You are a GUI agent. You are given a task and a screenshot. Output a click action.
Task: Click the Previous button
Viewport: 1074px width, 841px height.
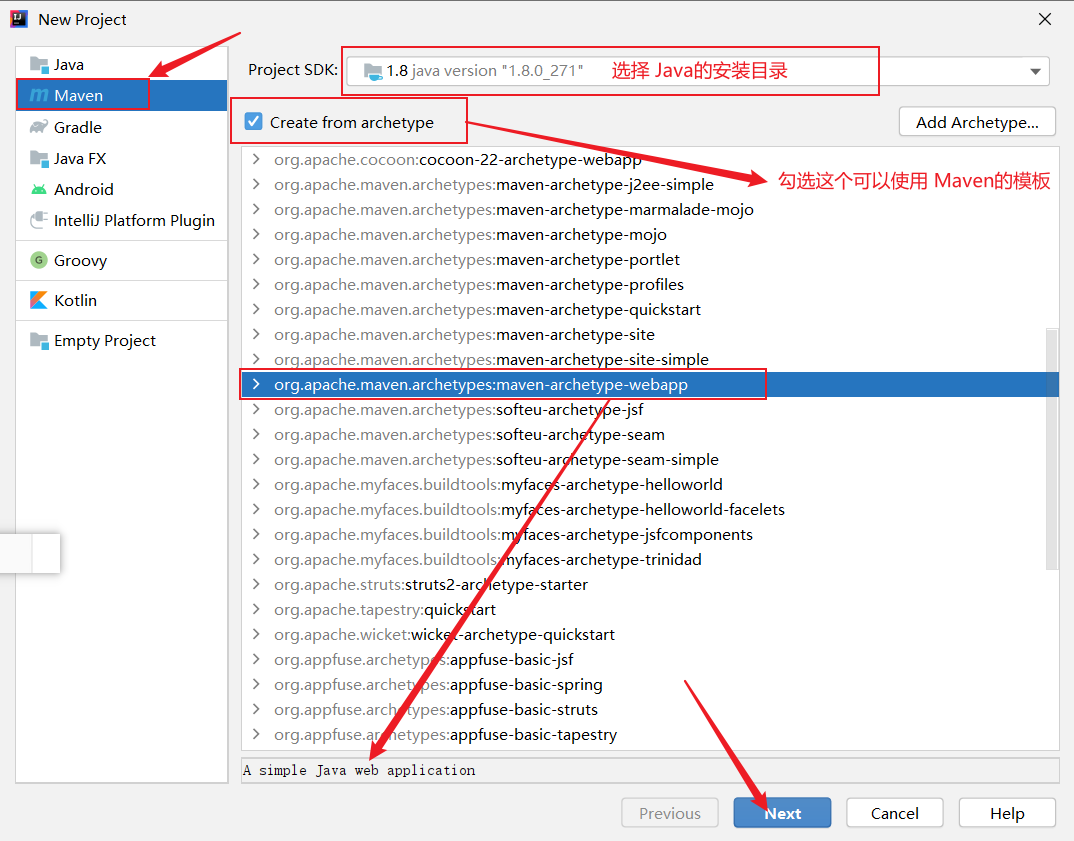[670, 813]
